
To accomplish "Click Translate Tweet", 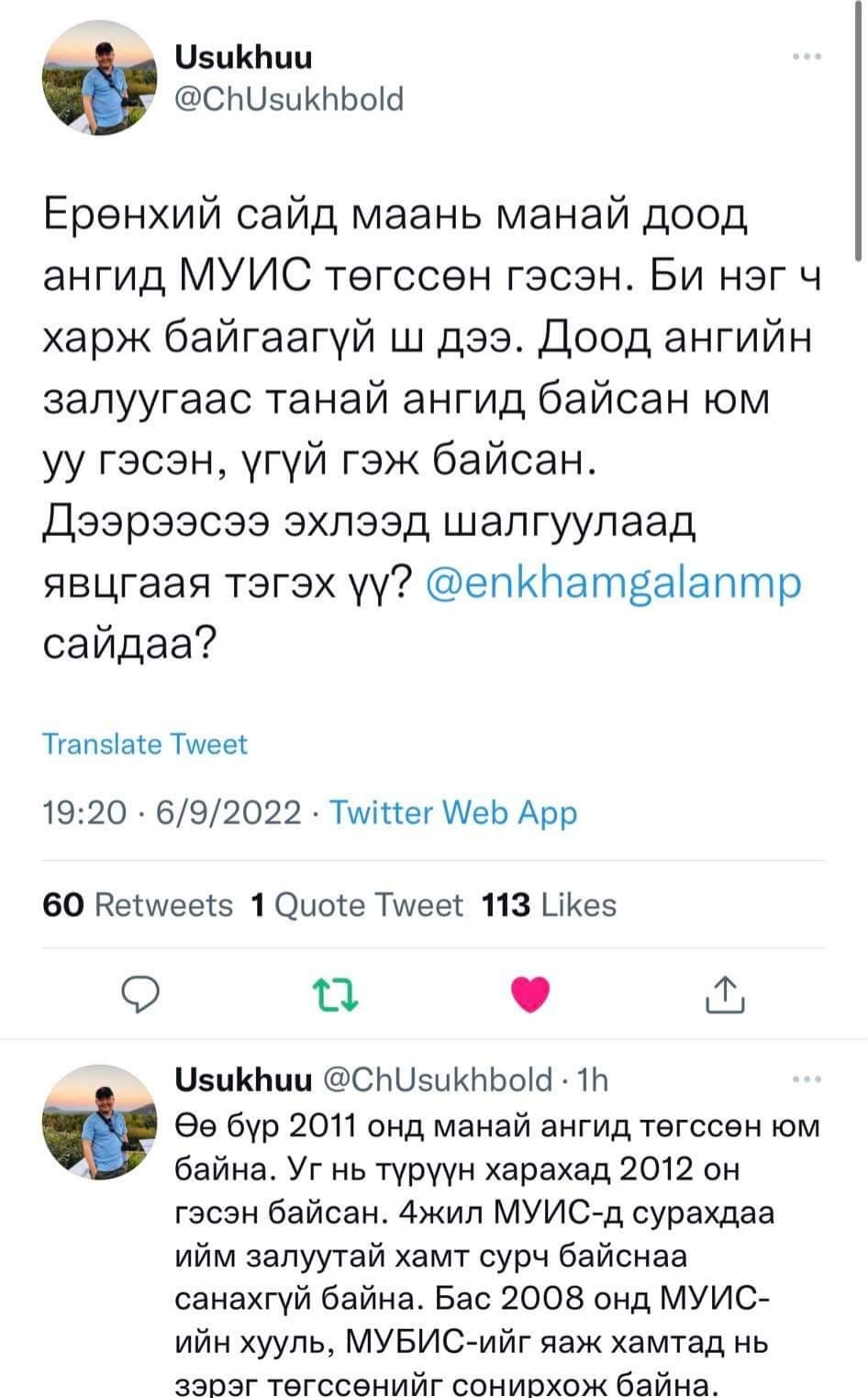I will pos(145,744).
